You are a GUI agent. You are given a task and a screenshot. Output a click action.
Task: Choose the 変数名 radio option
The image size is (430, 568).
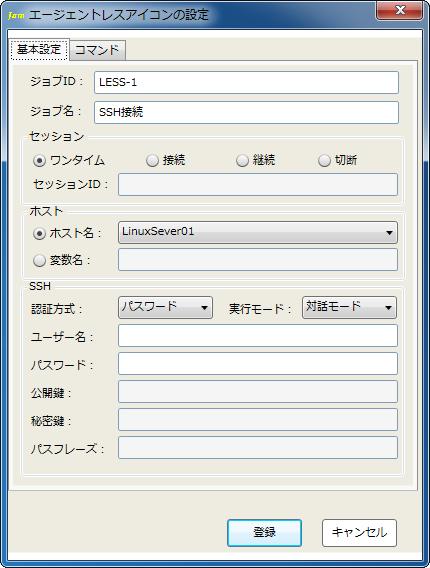(39, 260)
